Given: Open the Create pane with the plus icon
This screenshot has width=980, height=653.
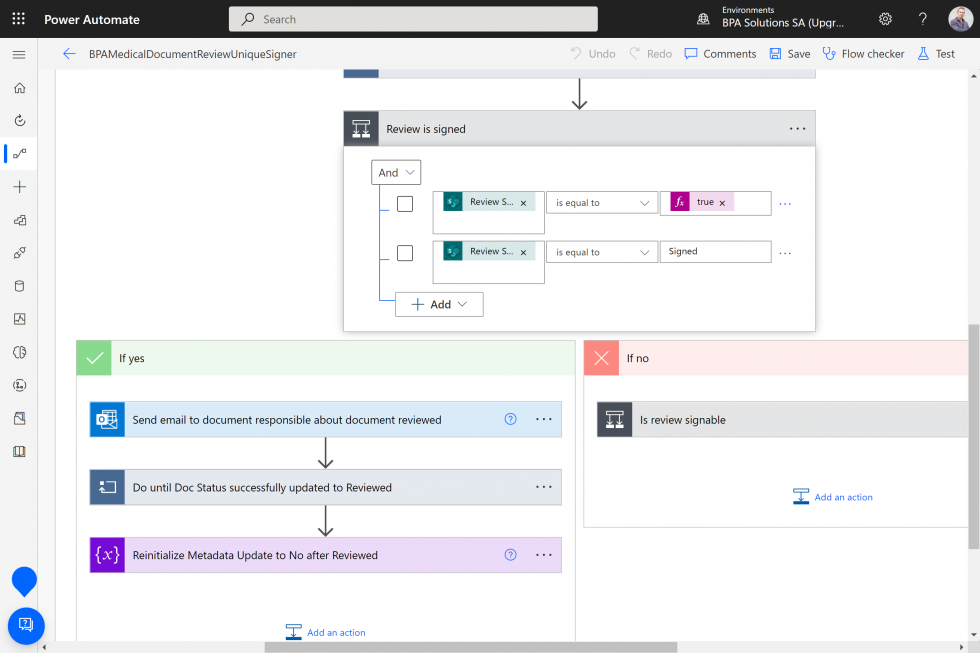Looking at the screenshot, I should click(19, 186).
